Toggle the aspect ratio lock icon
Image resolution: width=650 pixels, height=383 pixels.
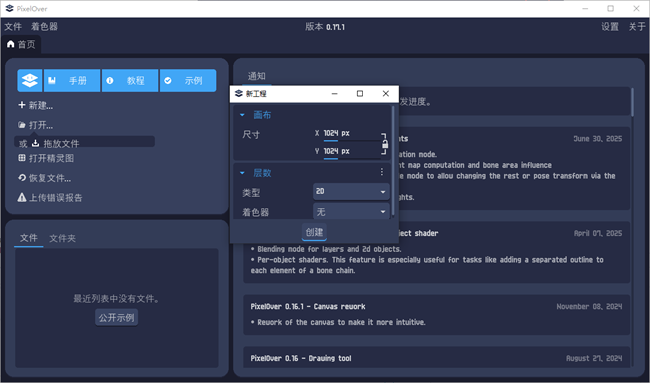[384, 144]
